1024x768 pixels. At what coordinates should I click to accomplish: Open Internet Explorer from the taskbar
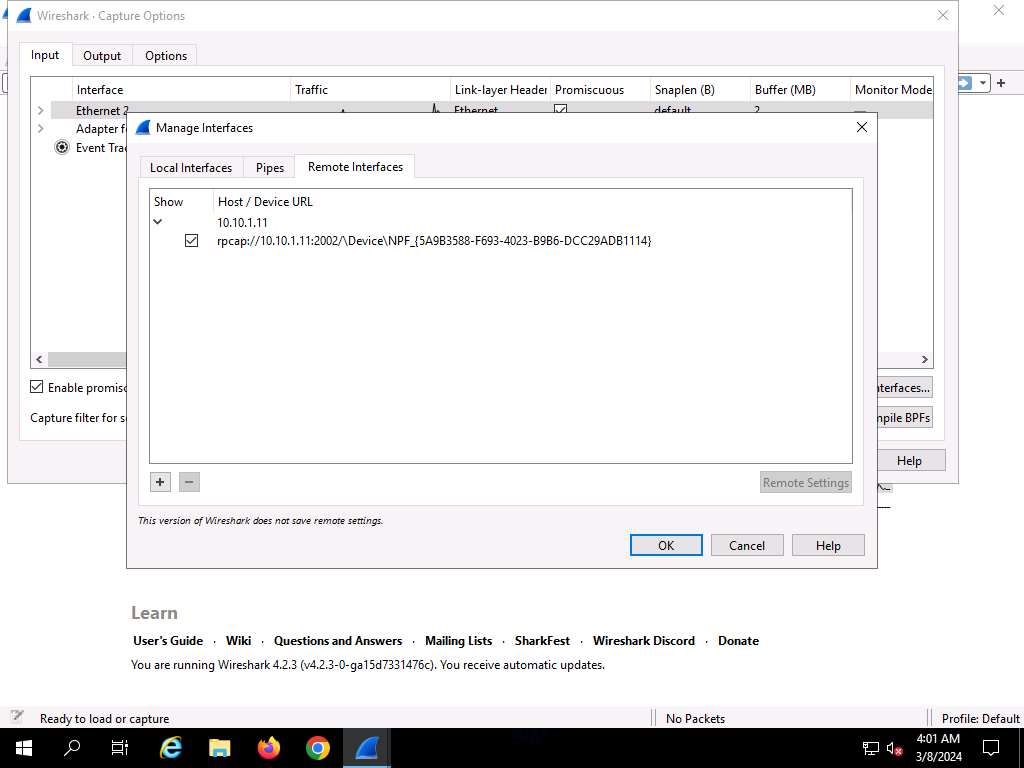[171, 748]
